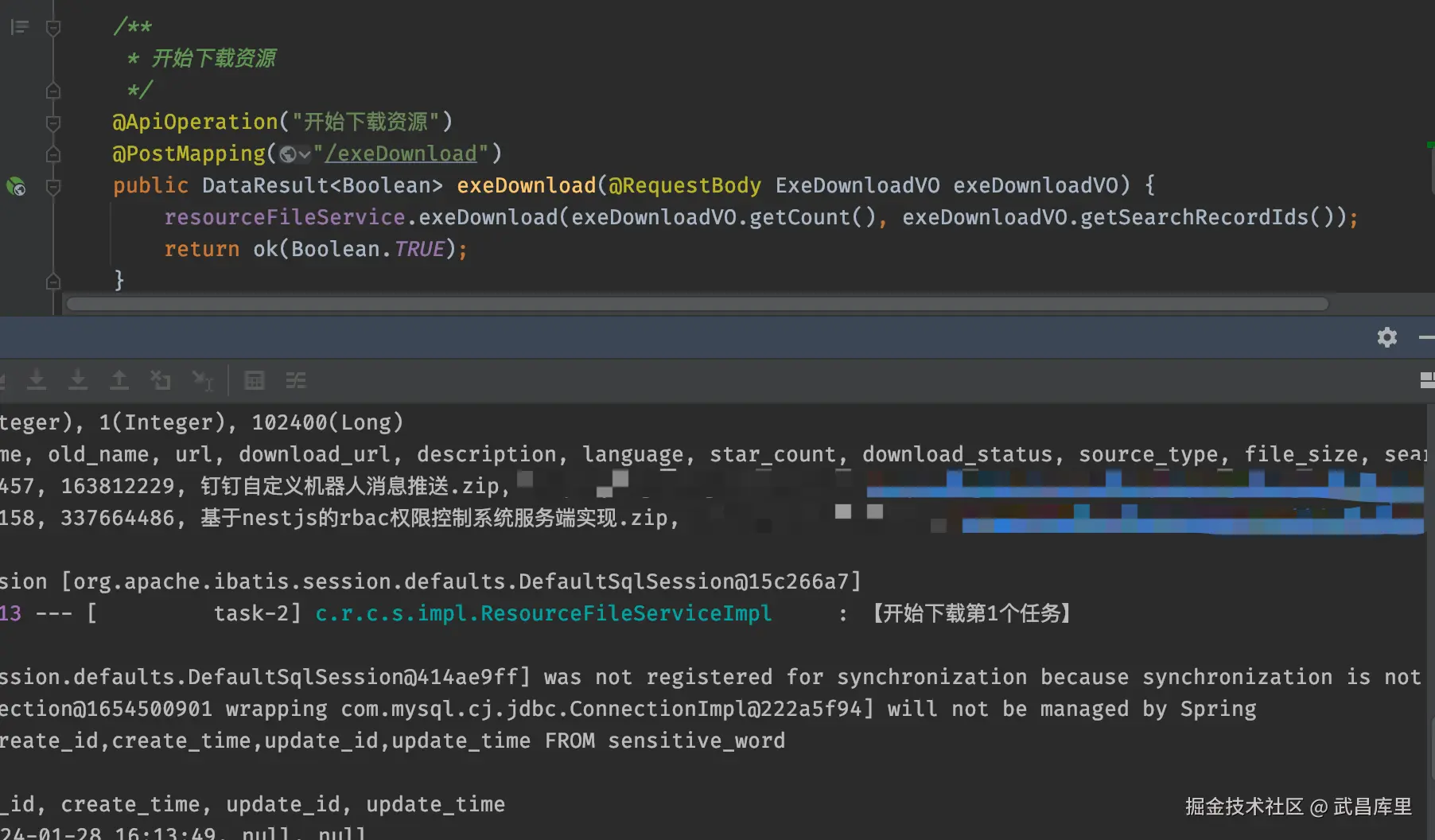Click 钉钉自定义机器人消息推送.zip in the console
Screen dimensions: 1435x840
(x=350, y=486)
